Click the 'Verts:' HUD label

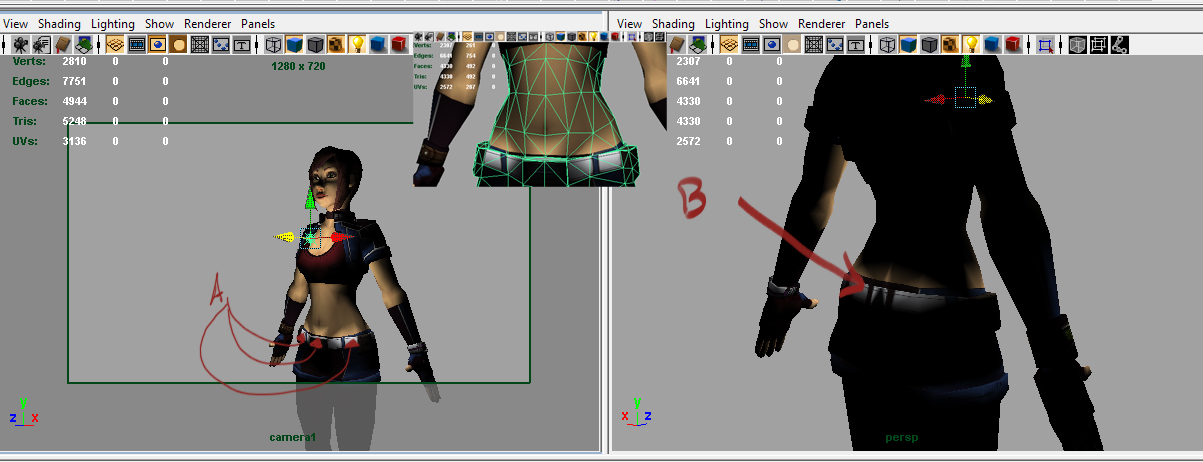pyautogui.click(x=29, y=61)
